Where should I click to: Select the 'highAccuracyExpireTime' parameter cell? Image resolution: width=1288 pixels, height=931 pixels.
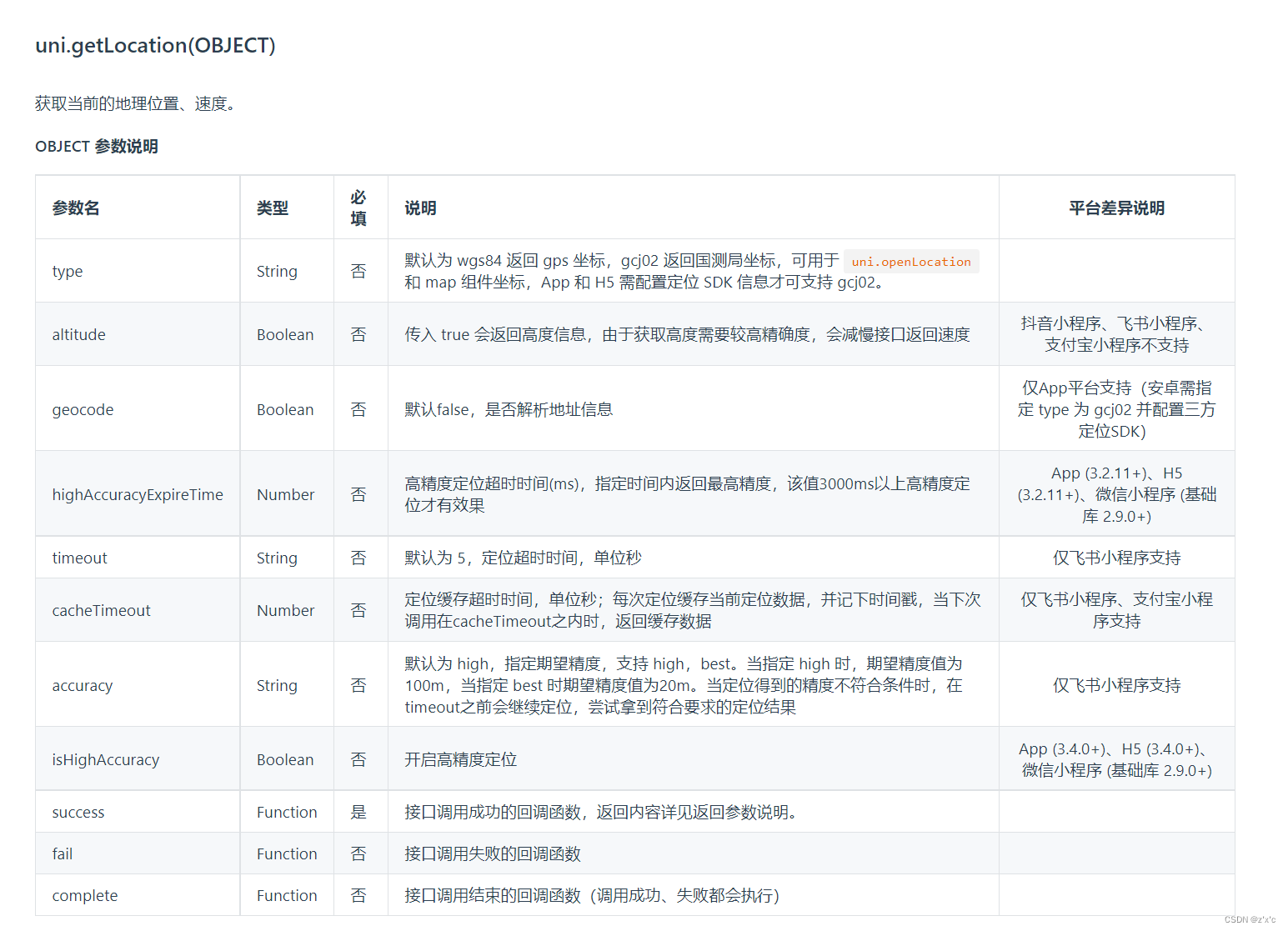[138, 494]
